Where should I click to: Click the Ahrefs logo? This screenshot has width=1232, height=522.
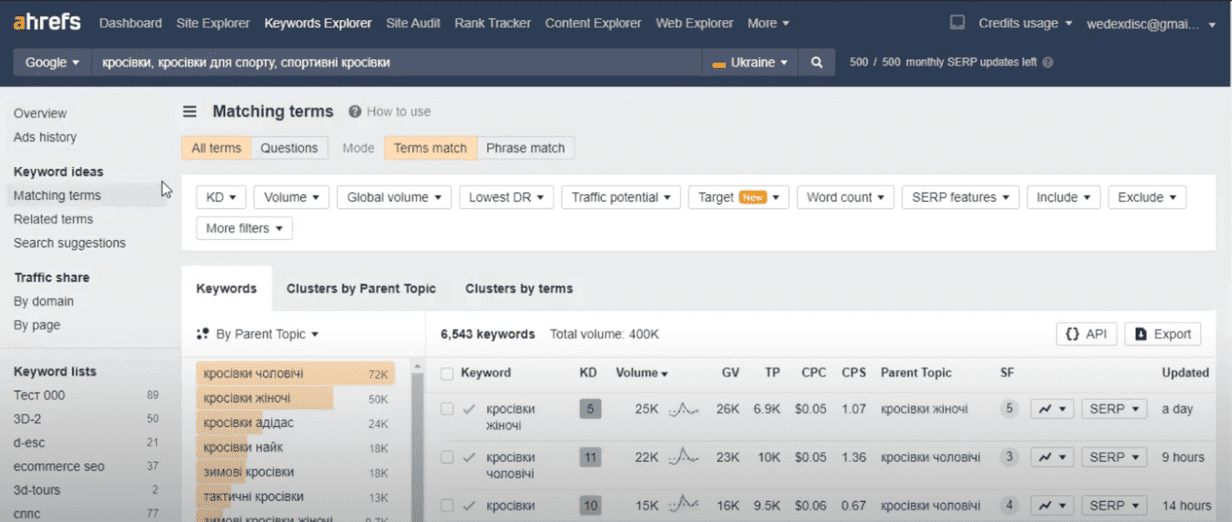[46, 22]
